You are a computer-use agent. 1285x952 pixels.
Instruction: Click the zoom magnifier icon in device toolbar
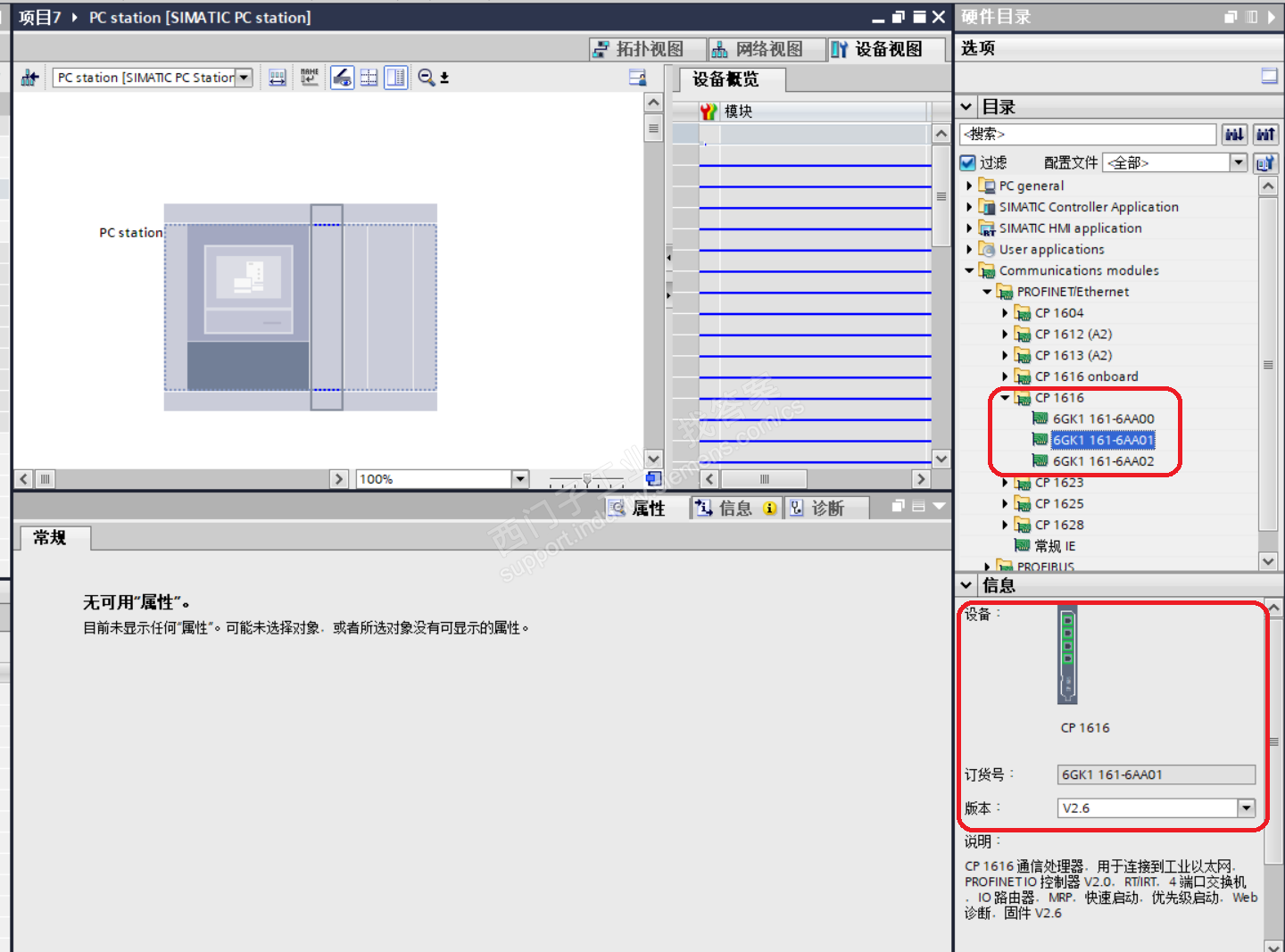427,78
